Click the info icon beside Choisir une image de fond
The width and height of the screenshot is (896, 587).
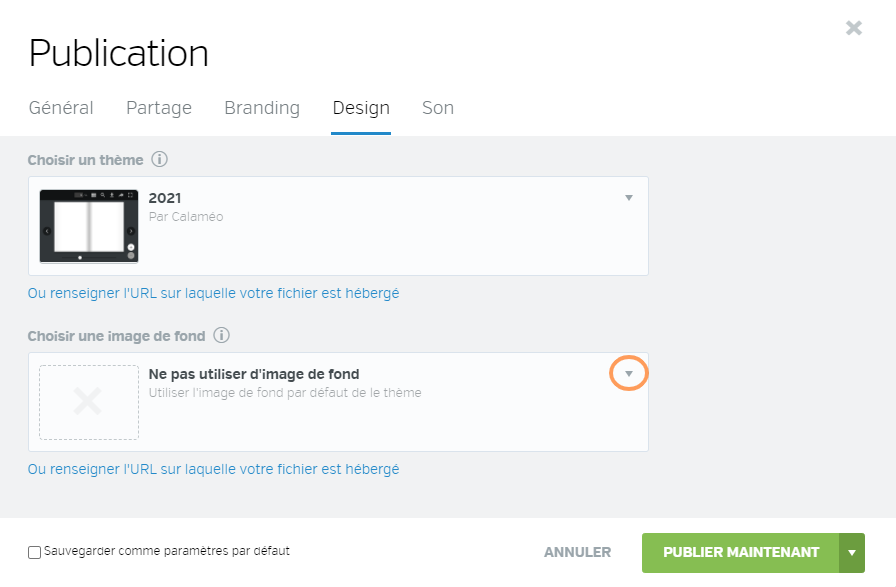(221, 336)
